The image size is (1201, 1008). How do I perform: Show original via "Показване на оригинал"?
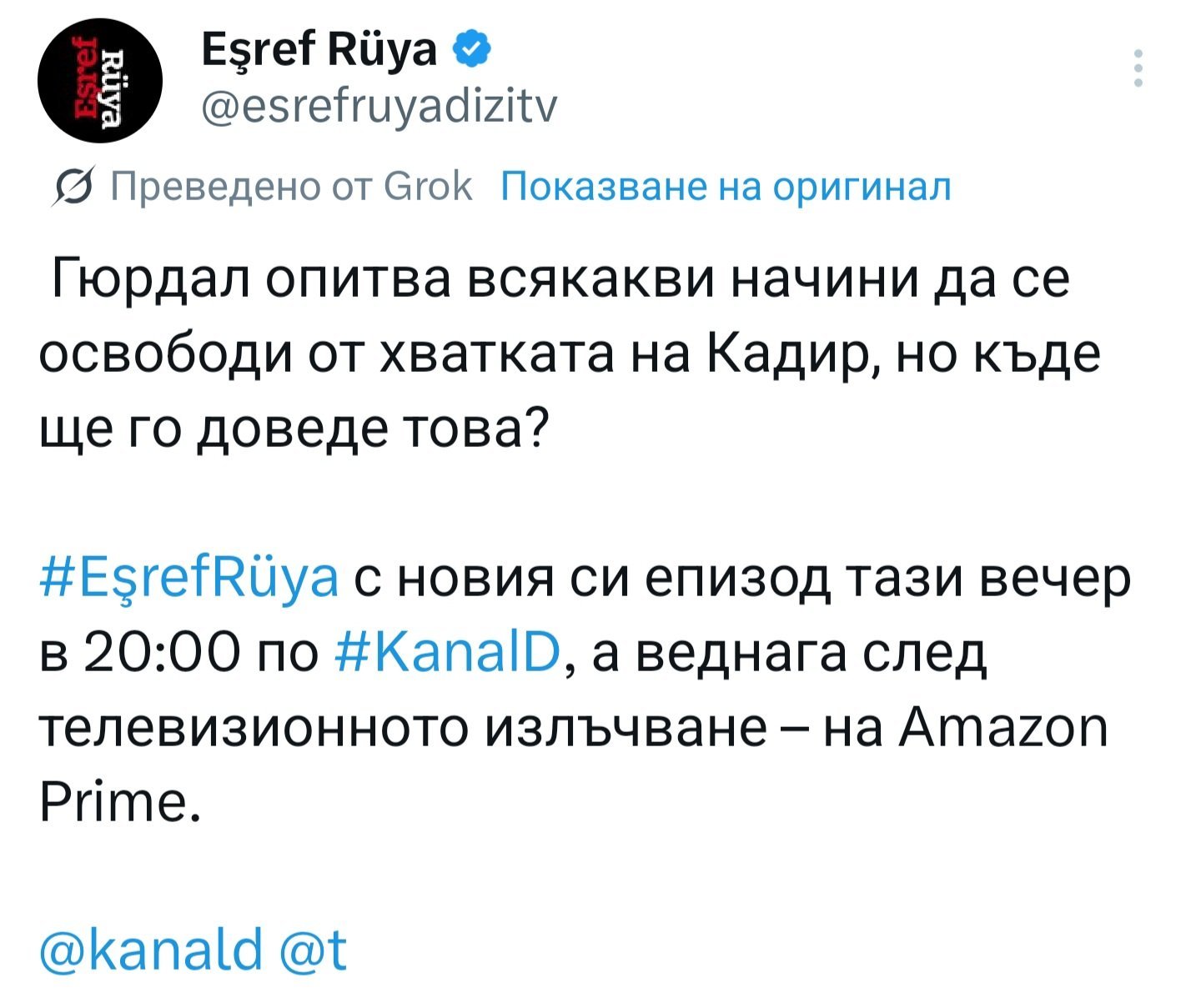pos(726,187)
